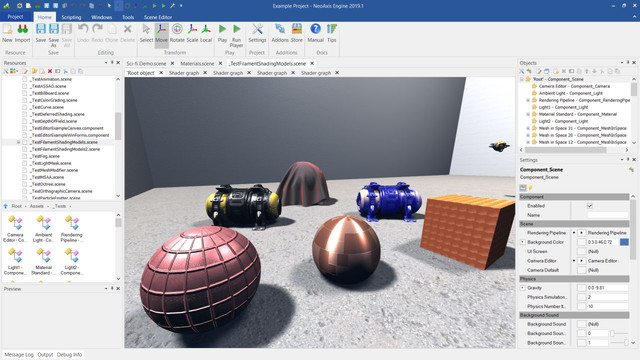Tick checkbox beside _TestCurve.scene
The height and width of the screenshot is (360, 640).
[25, 107]
